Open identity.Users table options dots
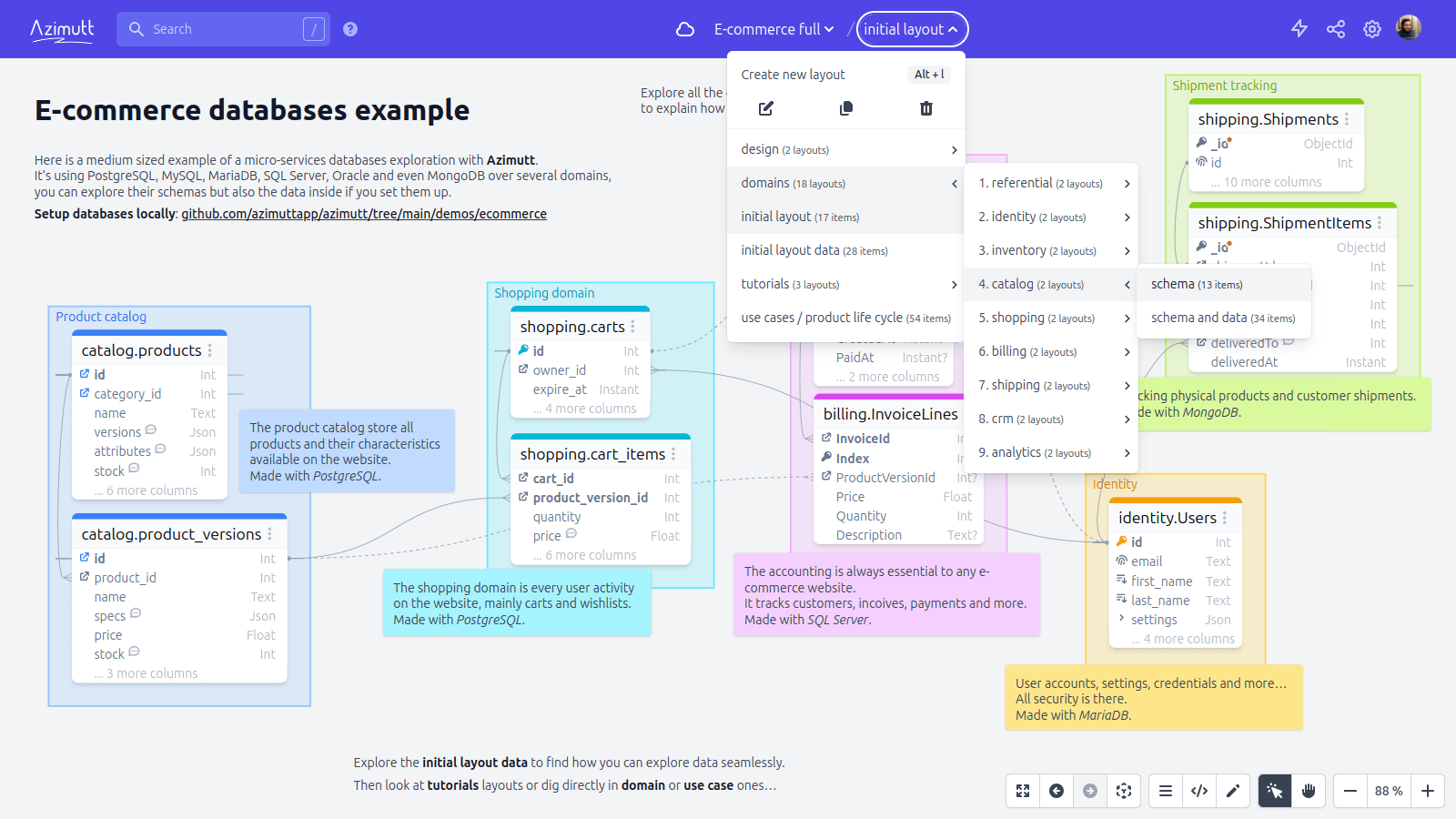 pos(1225,518)
